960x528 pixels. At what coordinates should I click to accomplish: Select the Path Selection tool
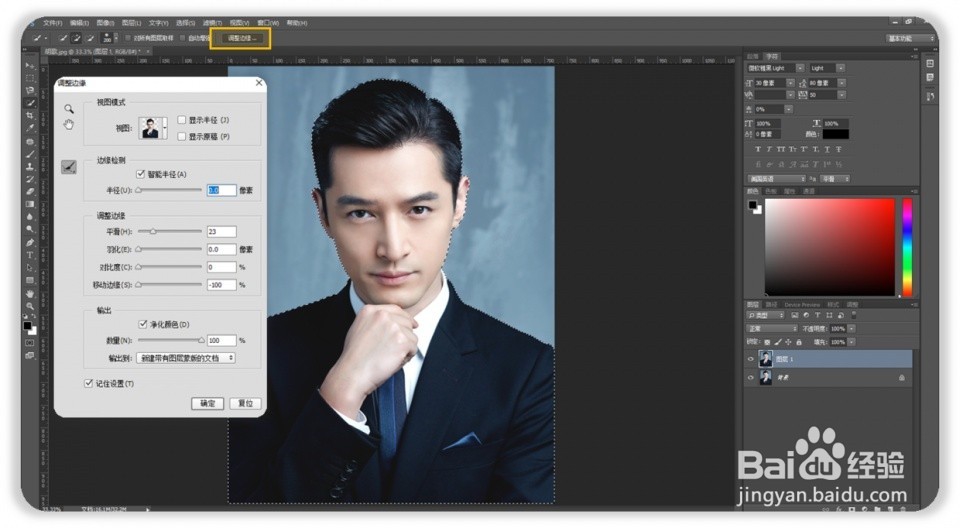(x=29, y=268)
